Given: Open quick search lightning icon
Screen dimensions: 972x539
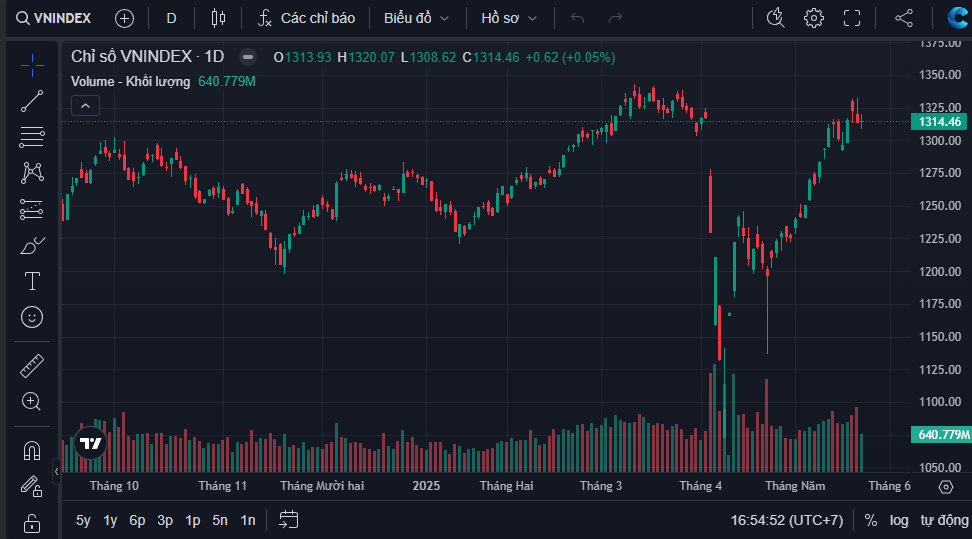Looking at the screenshot, I should (x=775, y=19).
